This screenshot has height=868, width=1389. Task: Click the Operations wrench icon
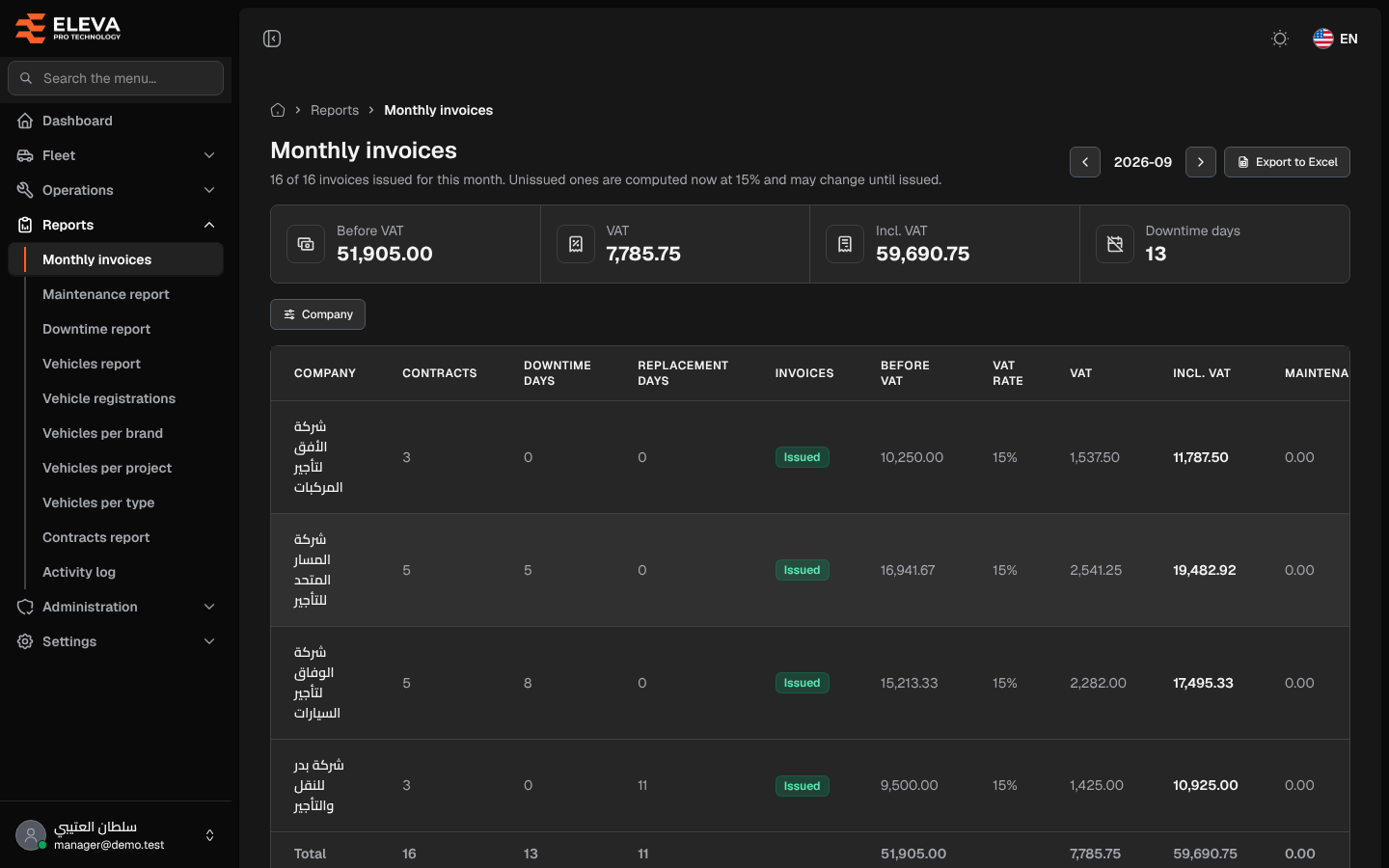(x=25, y=190)
